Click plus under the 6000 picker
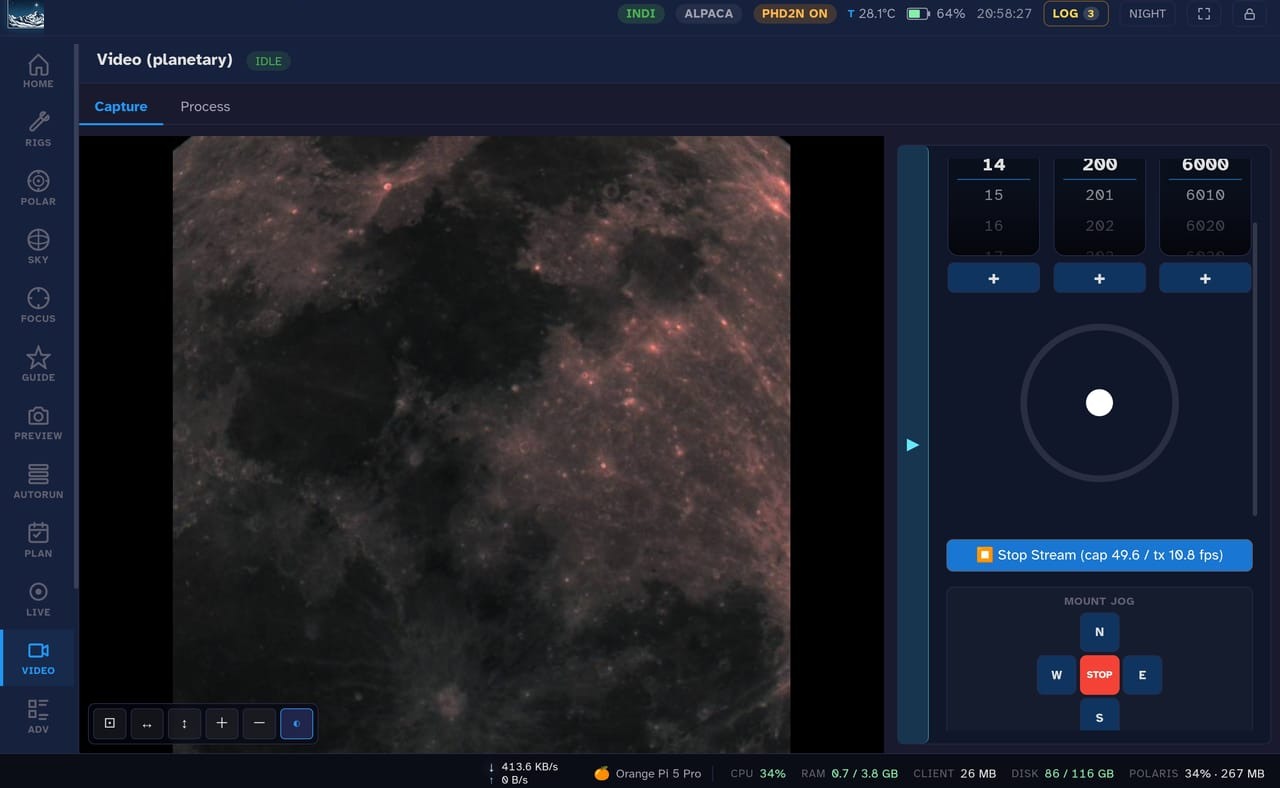 pyautogui.click(x=1205, y=279)
